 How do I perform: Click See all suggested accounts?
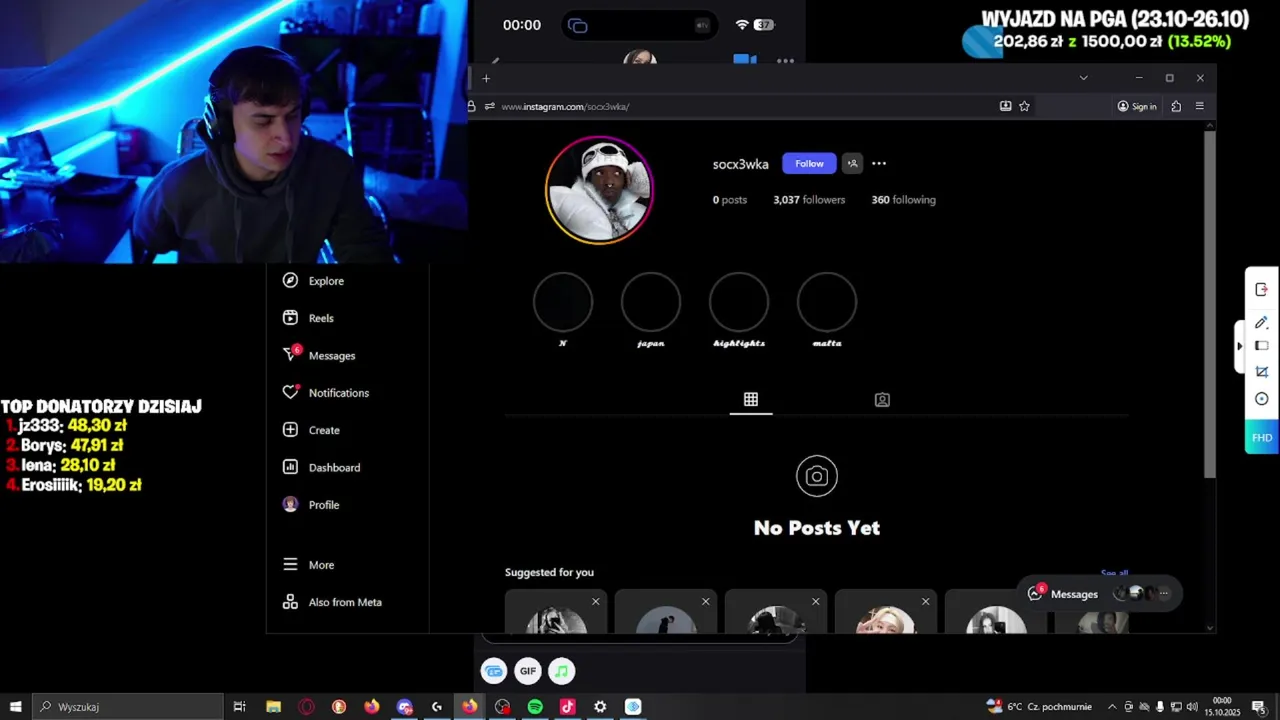[1114, 573]
